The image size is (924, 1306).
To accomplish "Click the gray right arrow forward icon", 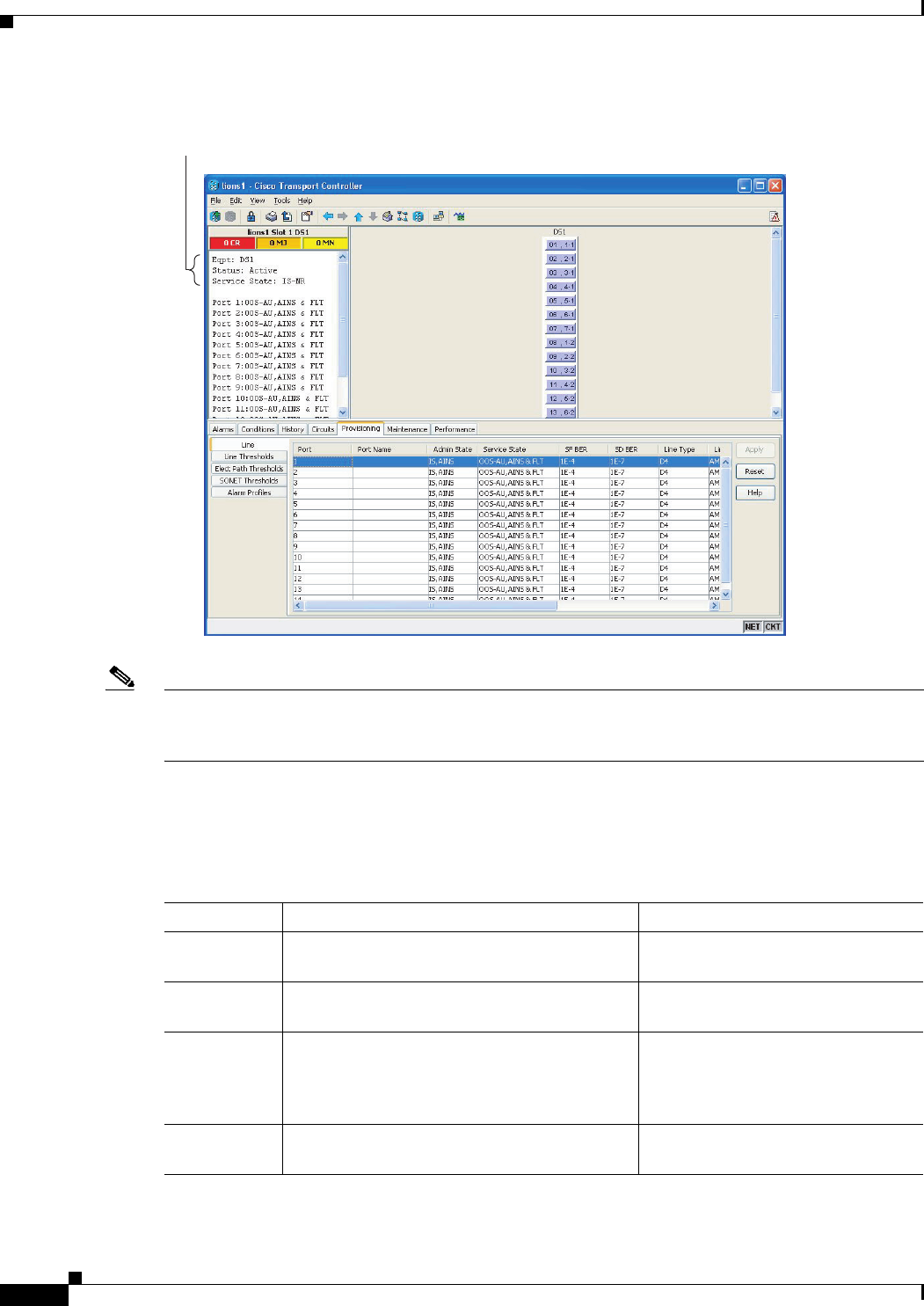I will point(343,216).
